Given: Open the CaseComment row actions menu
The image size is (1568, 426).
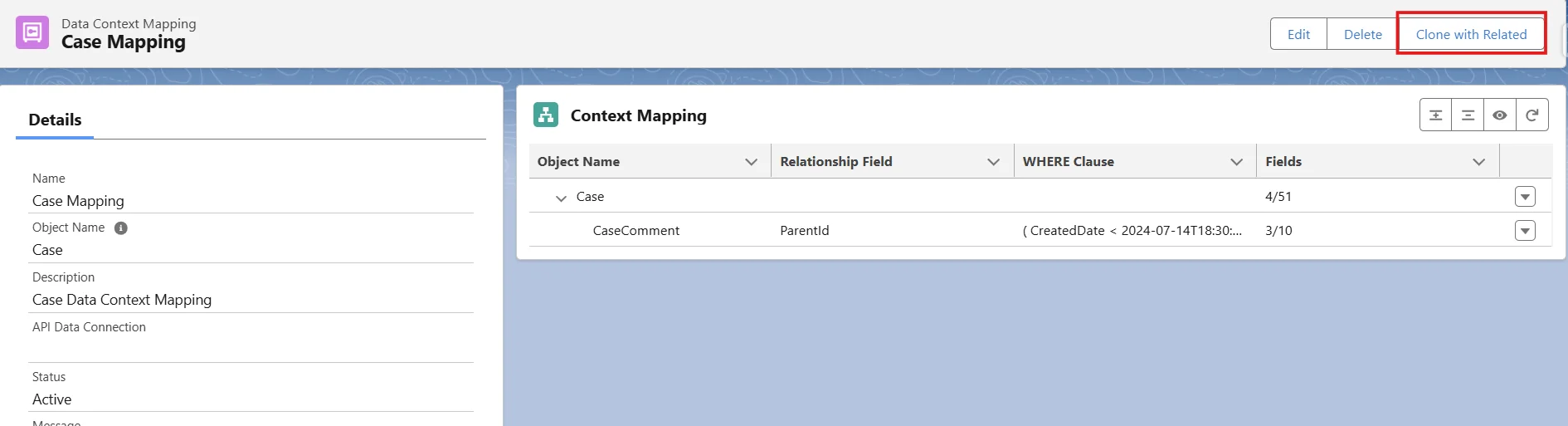Looking at the screenshot, I should tap(1525, 231).
